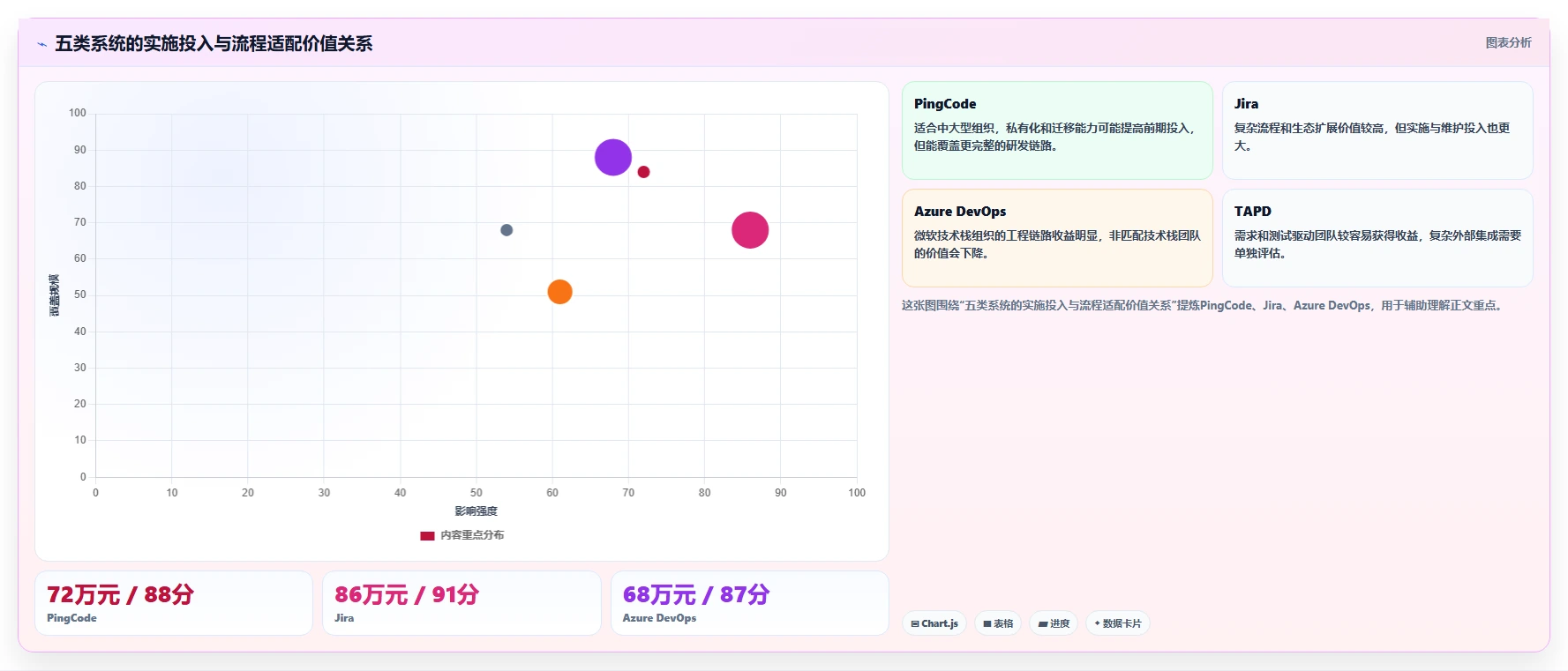Select the large pink bubble near 86

(750, 230)
